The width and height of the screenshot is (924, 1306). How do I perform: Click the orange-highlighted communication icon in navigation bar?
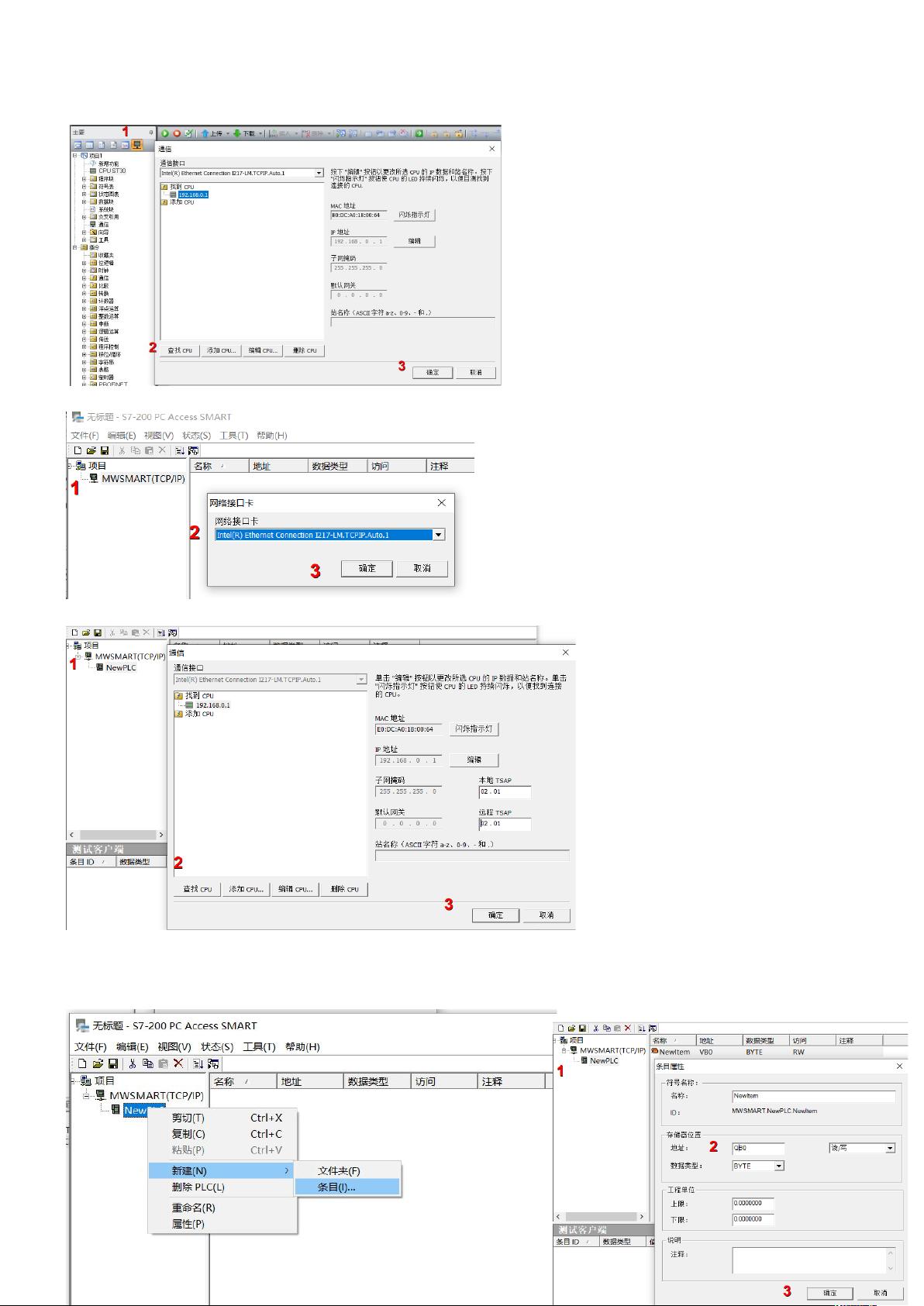tap(137, 145)
